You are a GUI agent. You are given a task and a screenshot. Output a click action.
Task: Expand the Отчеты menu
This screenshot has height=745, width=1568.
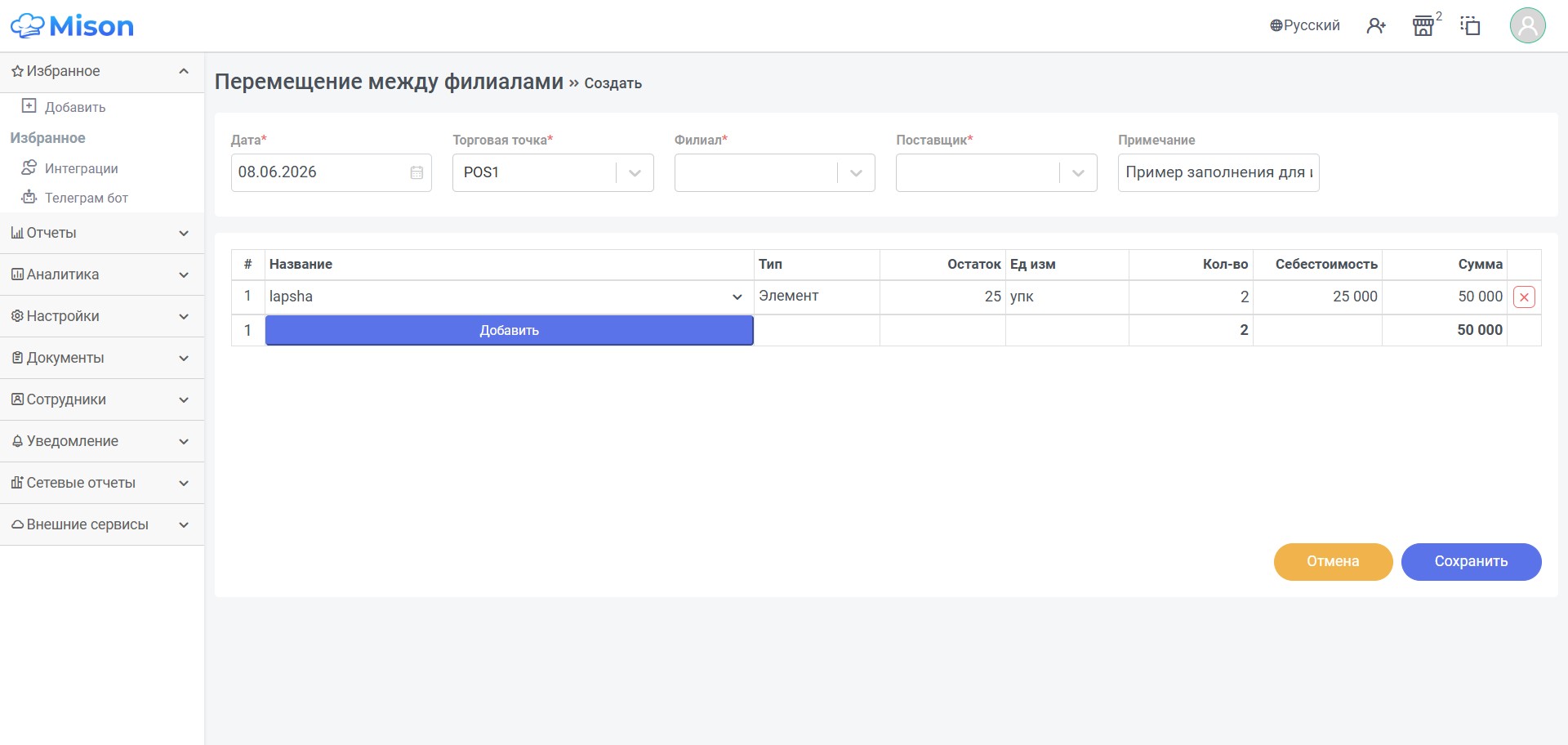coord(102,233)
